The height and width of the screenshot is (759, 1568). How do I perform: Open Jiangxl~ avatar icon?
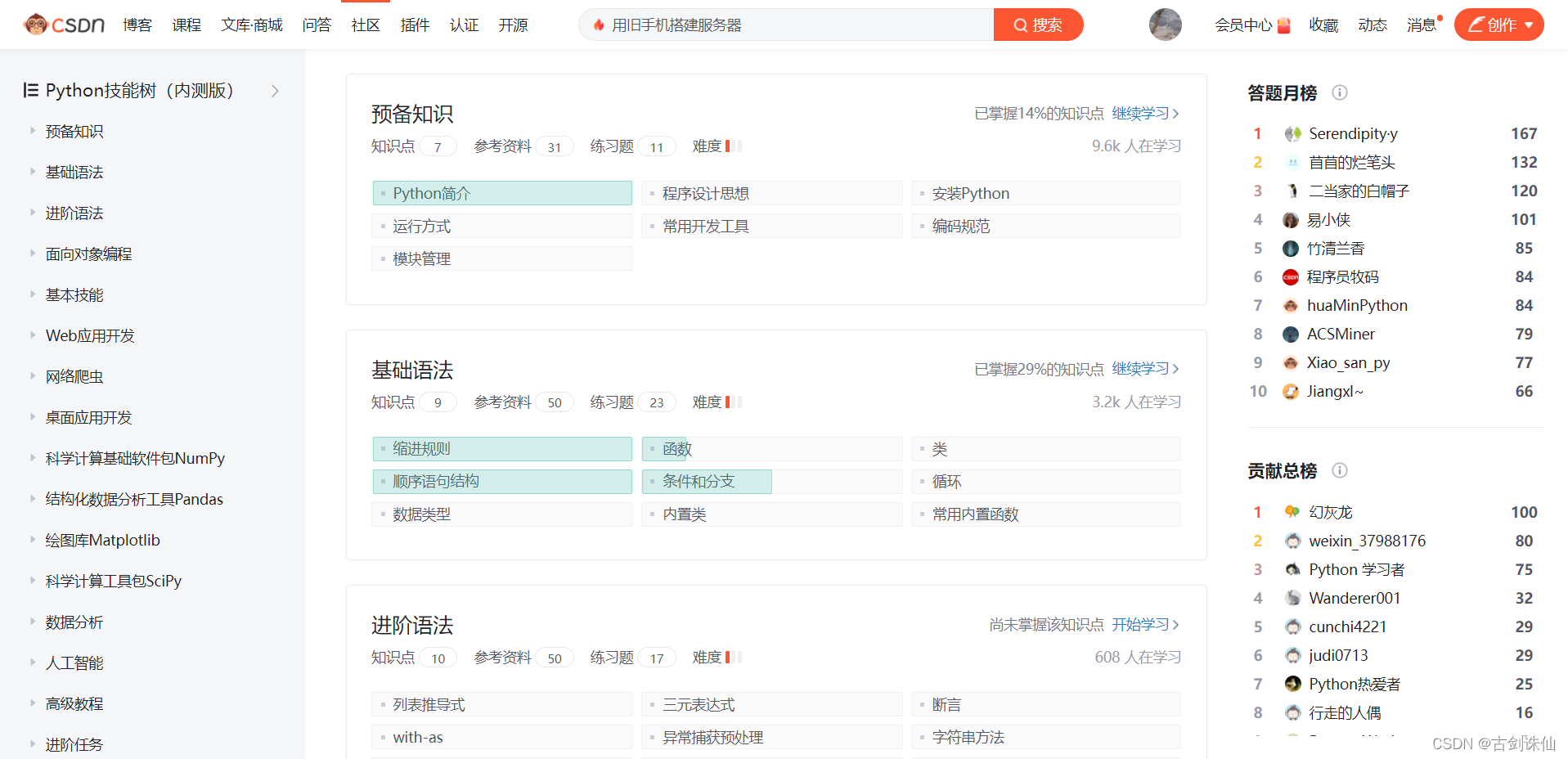[1291, 391]
